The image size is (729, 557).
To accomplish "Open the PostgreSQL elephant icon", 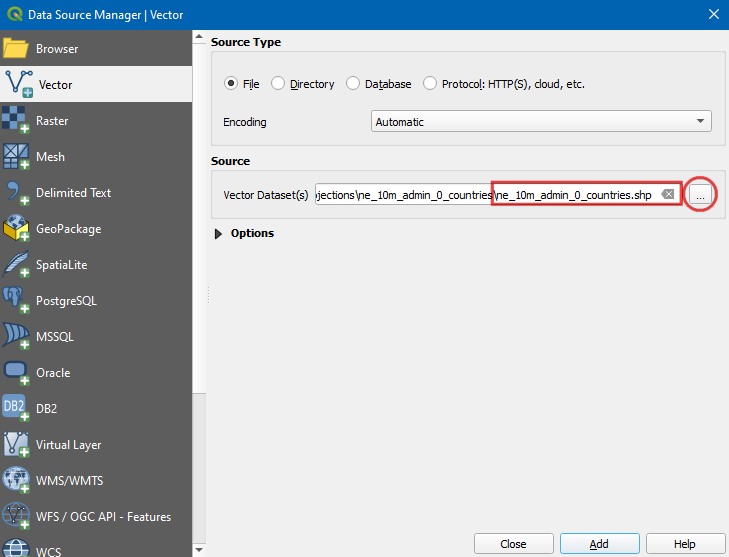I will coord(16,301).
